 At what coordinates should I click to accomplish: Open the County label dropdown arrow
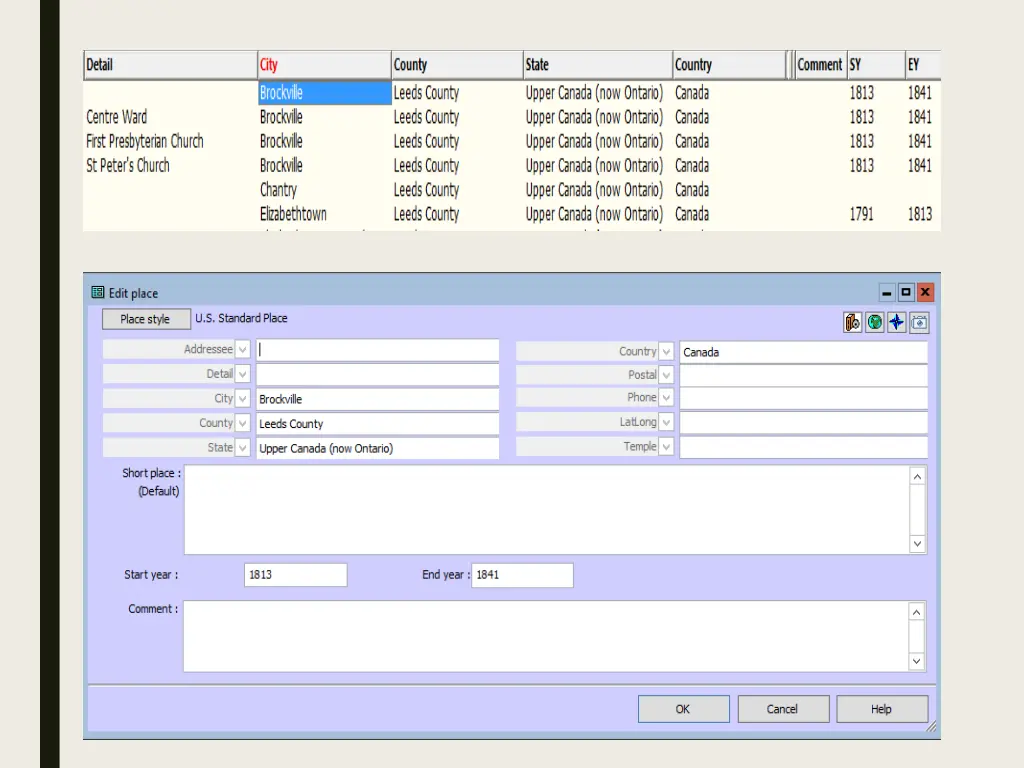242,423
